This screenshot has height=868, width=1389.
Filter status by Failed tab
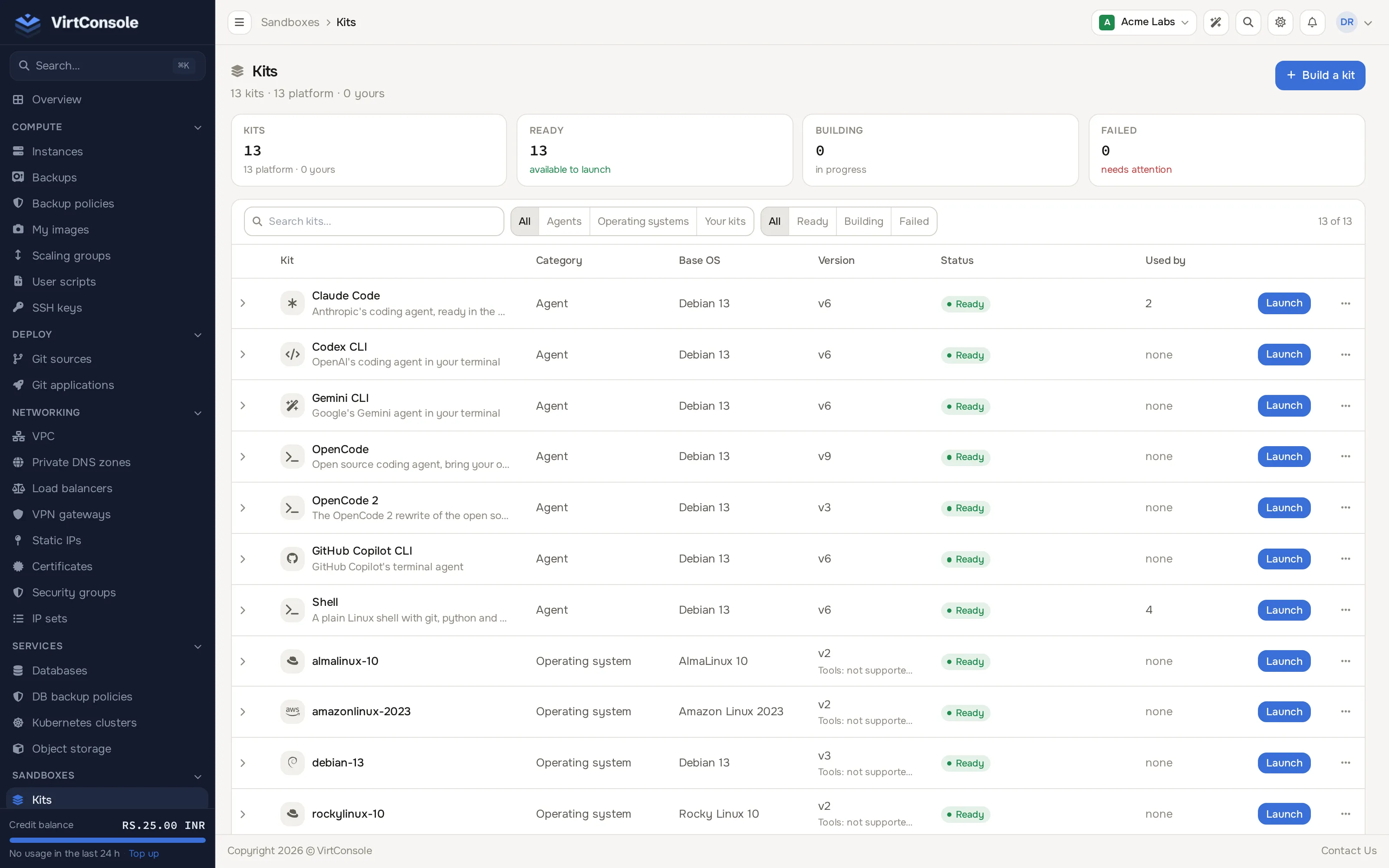point(914,222)
